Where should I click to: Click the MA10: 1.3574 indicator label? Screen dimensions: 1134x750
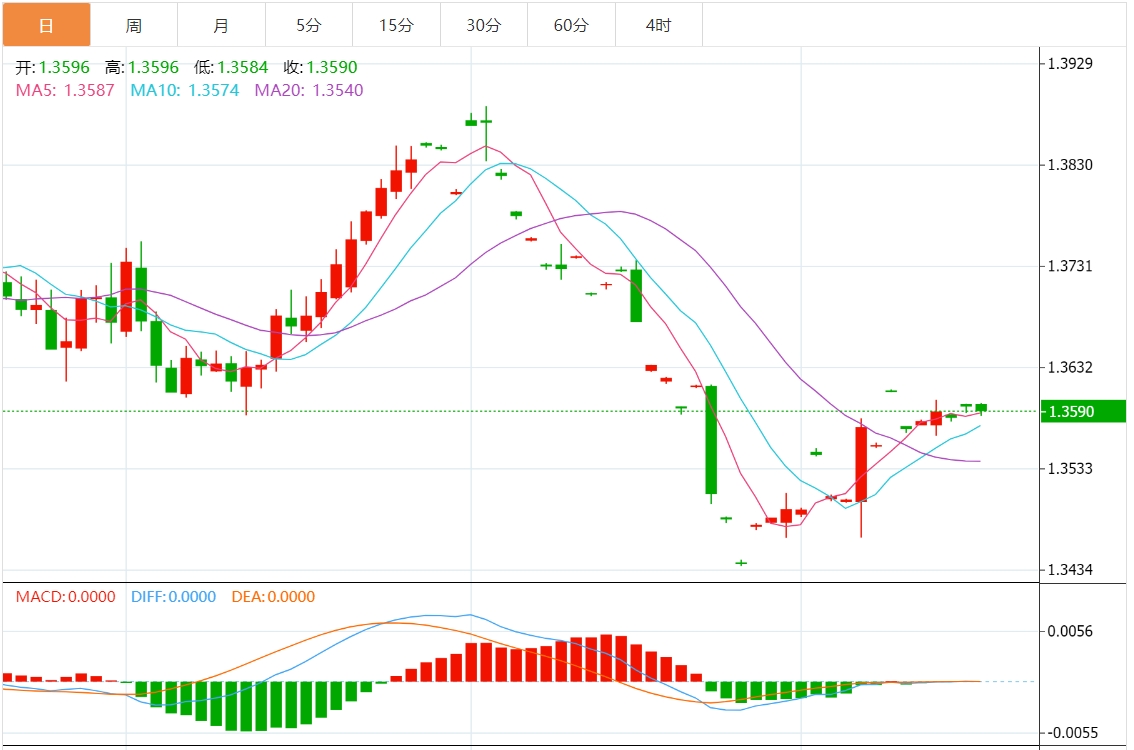185,90
